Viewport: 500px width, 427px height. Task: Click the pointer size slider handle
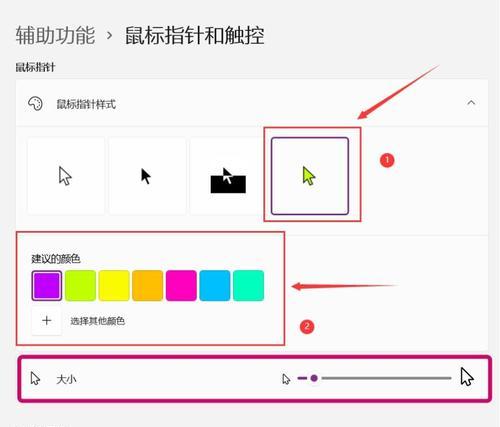point(314,378)
